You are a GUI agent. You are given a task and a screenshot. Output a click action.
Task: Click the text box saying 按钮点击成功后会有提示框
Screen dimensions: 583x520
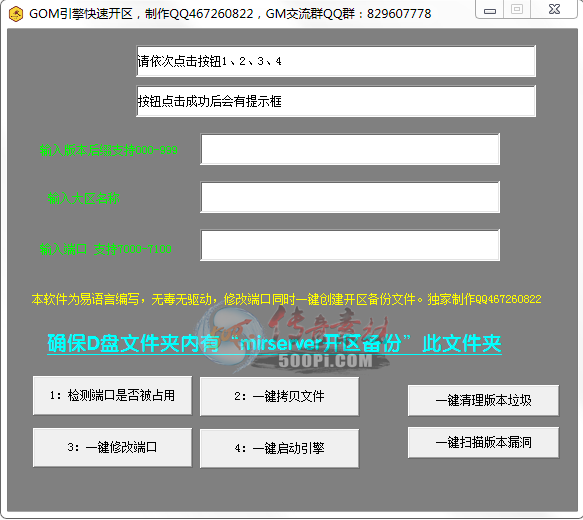pyautogui.click(x=336, y=101)
